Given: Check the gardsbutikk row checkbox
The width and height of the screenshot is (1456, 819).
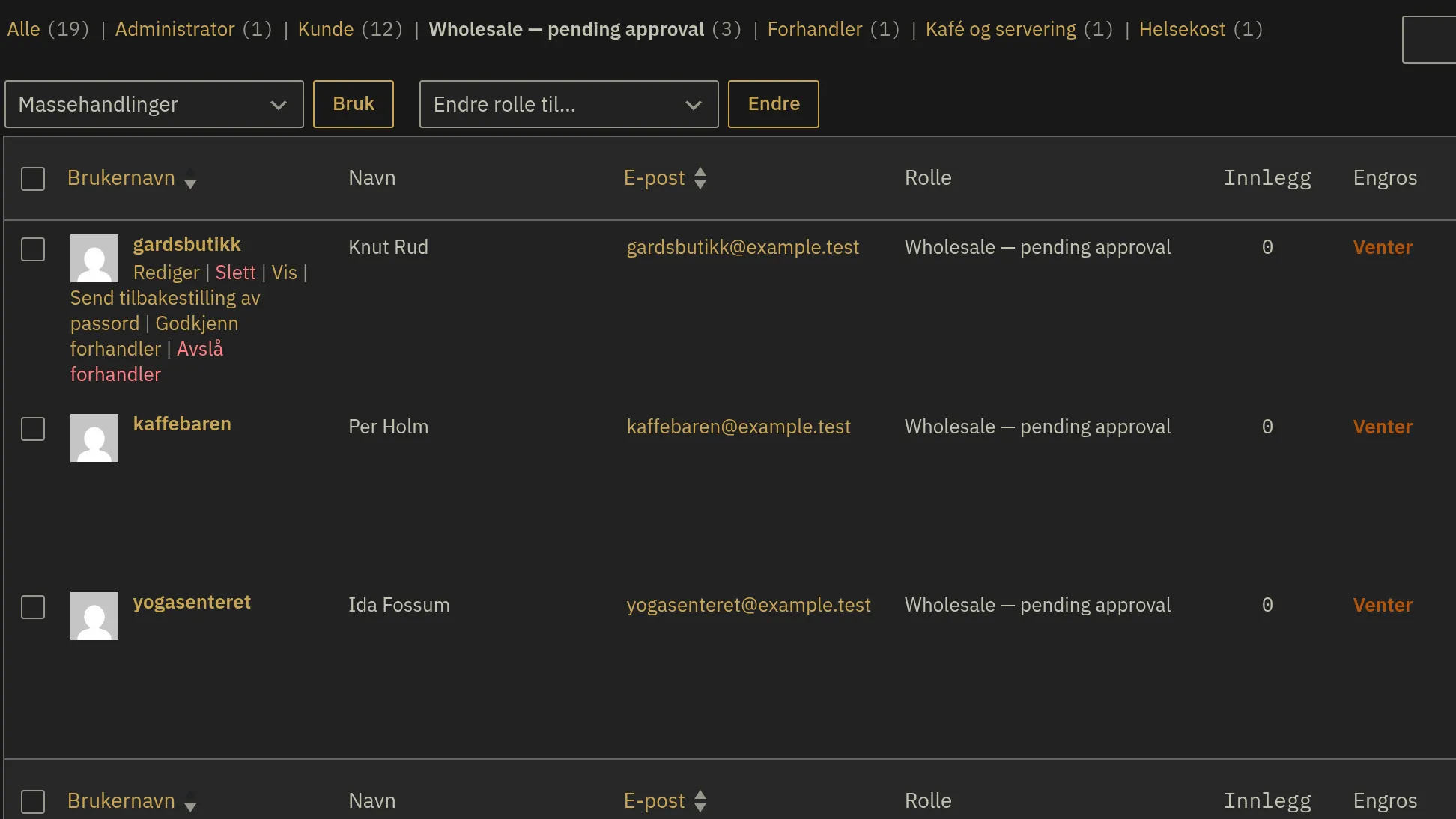Looking at the screenshot, I should click(33, 249).
